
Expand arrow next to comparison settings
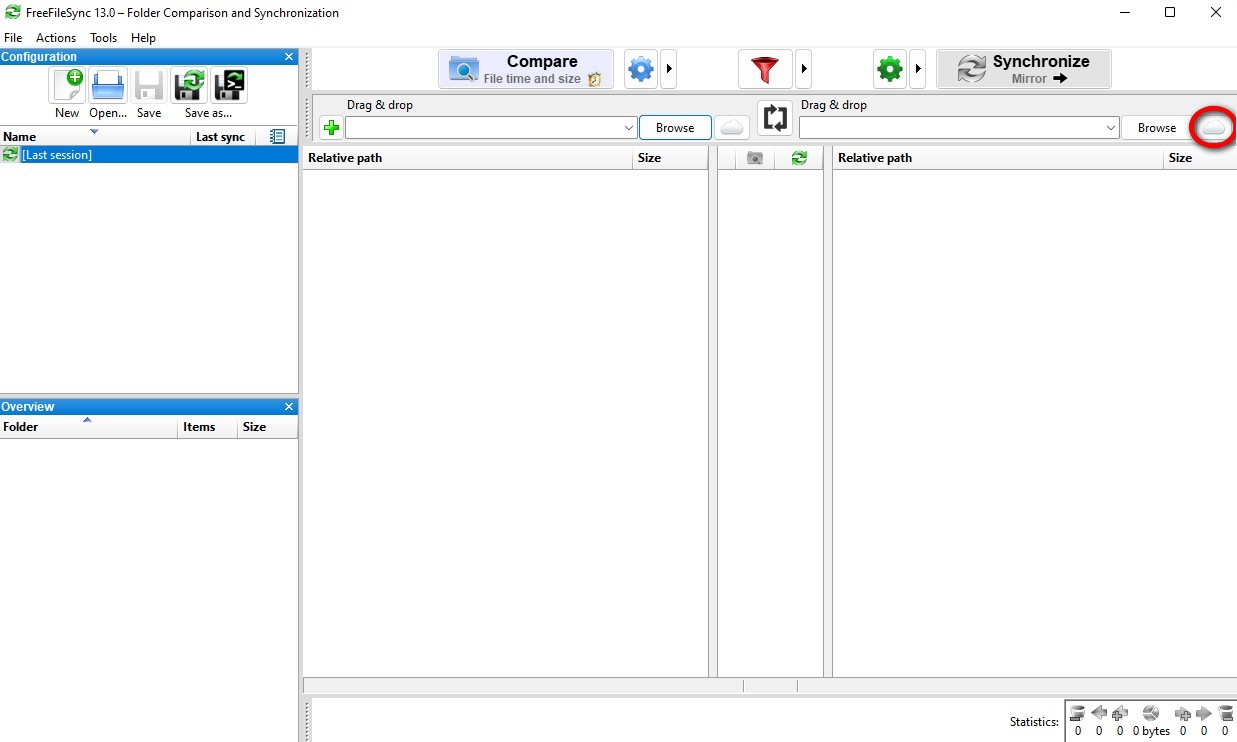669,70
